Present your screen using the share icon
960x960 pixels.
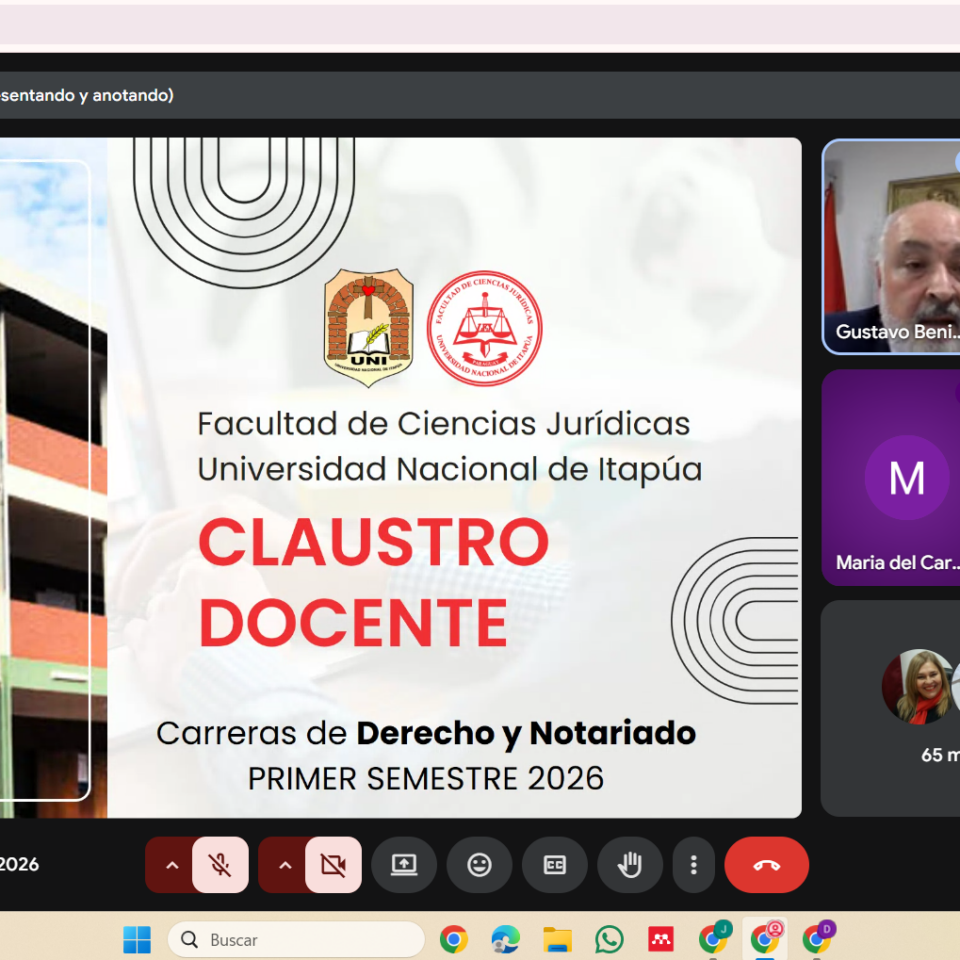click(404, 864)
